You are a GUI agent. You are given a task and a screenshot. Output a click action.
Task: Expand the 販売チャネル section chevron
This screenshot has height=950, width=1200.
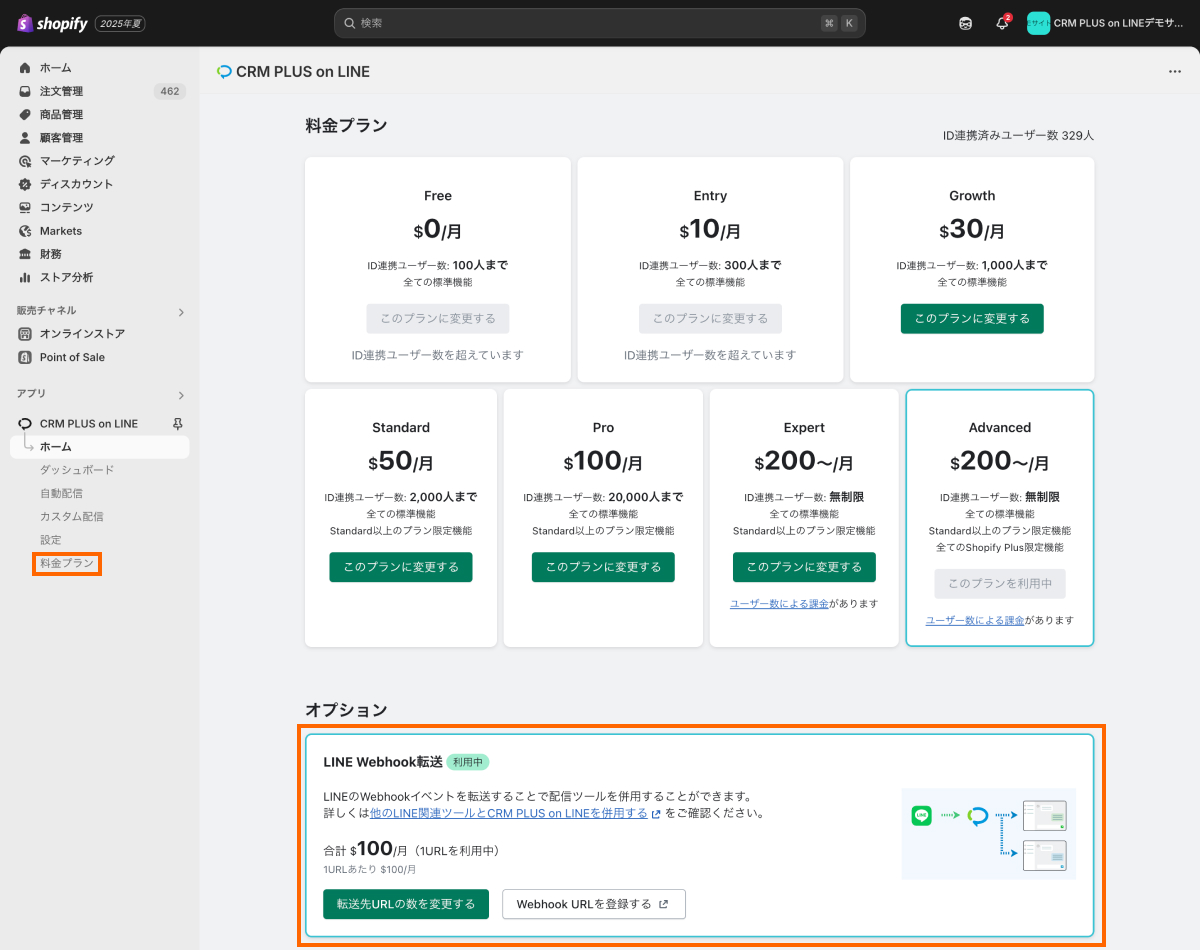[x=181, y=312]
